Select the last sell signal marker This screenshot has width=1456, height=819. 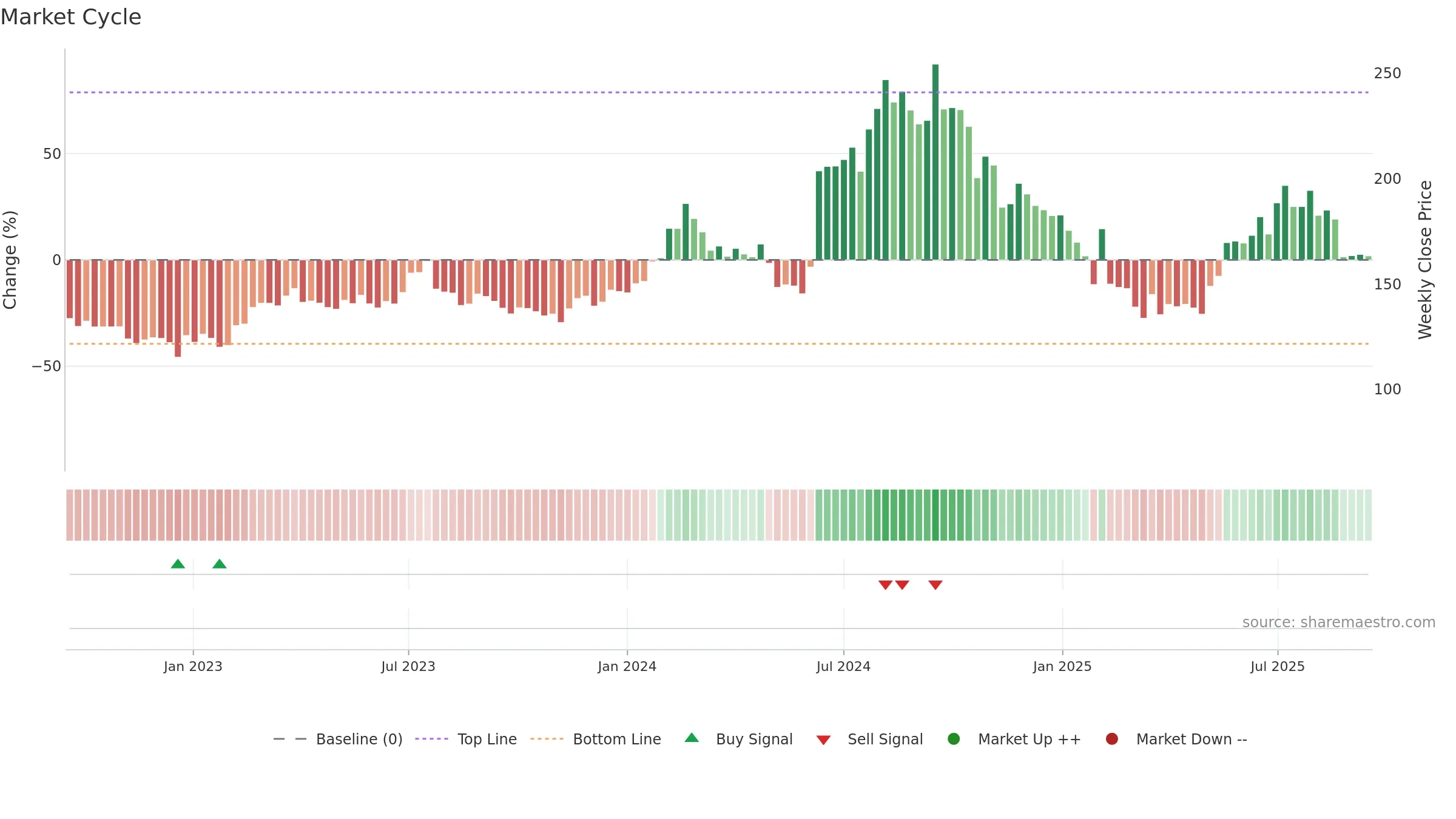(935, 585)
